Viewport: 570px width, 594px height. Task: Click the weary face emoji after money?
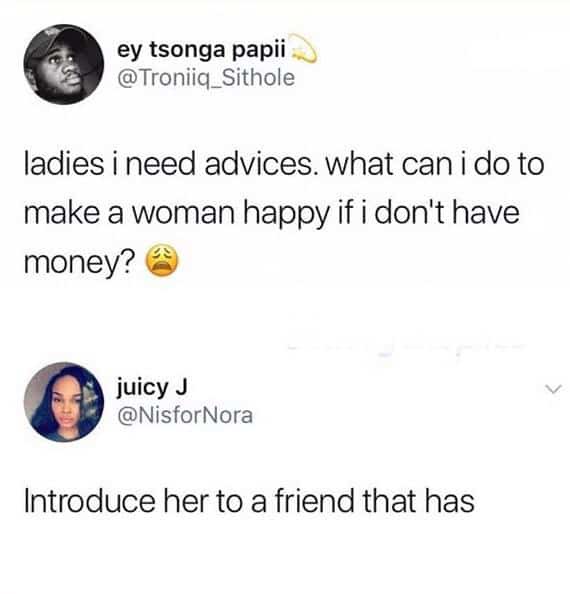pos(162,261)
